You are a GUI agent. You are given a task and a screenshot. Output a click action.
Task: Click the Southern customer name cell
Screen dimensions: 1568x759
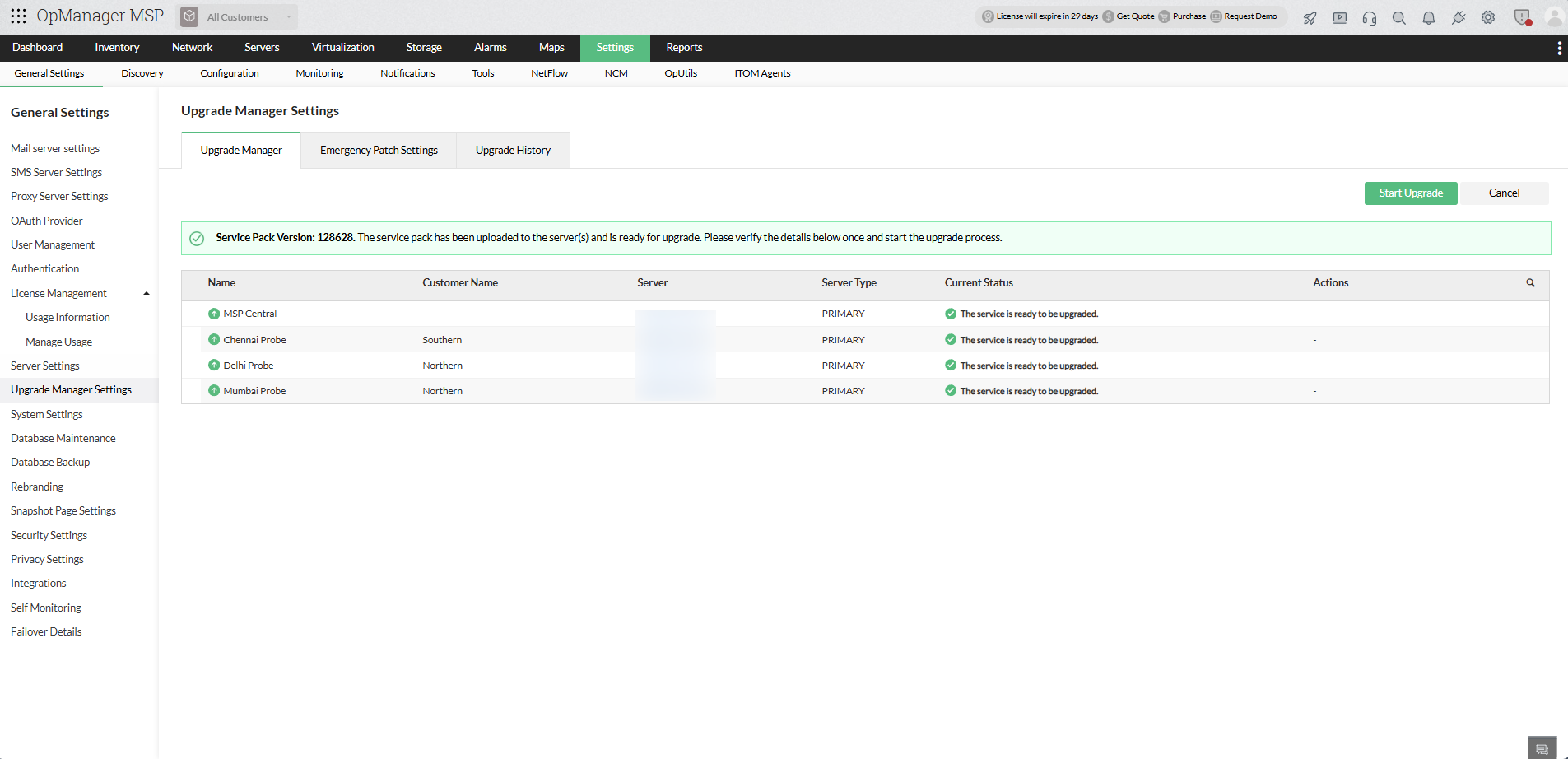pos(442,340)
